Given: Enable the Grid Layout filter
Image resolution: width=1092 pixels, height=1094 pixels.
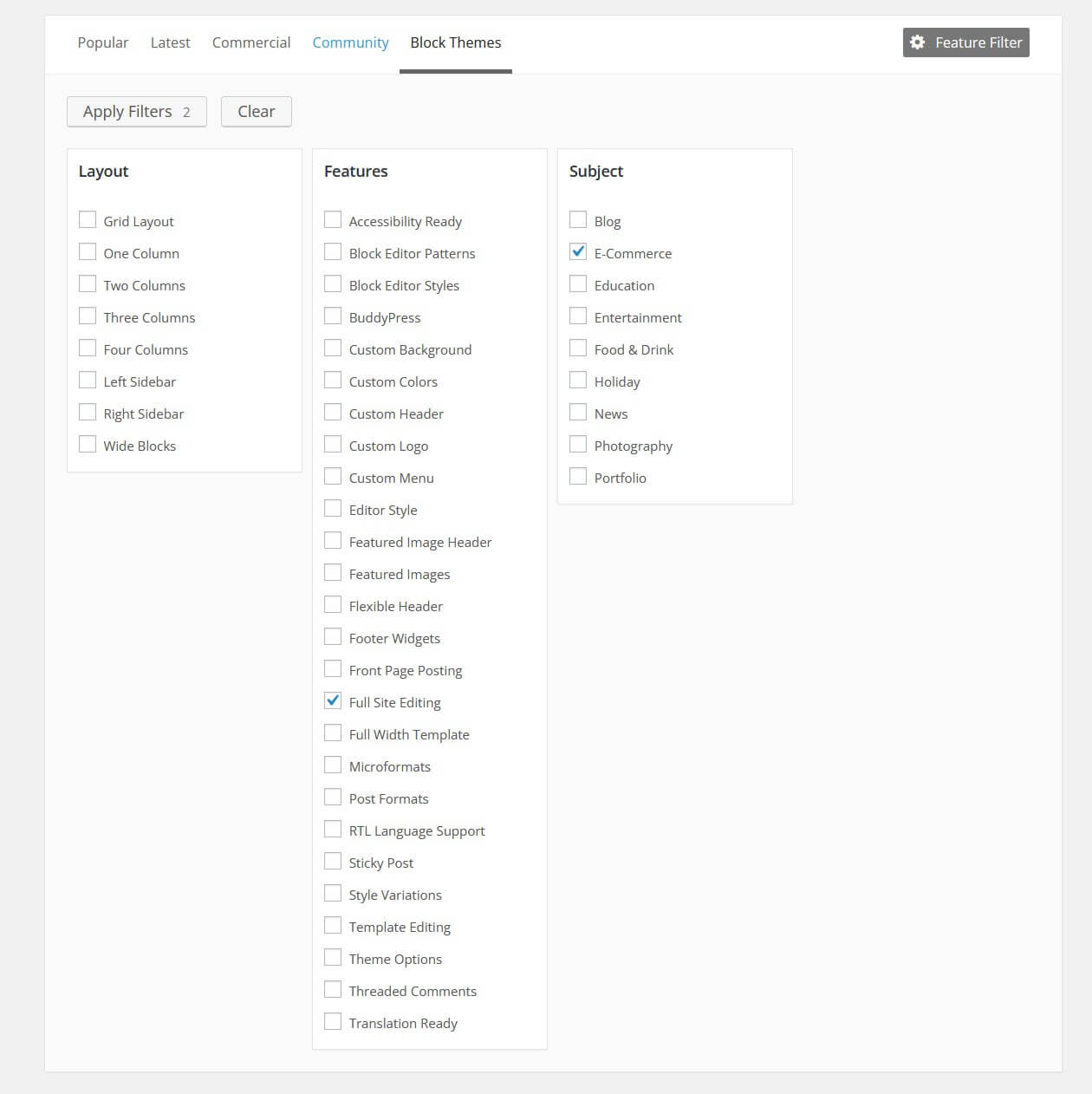Looking at the screenshot, I should tap(87, 219).
